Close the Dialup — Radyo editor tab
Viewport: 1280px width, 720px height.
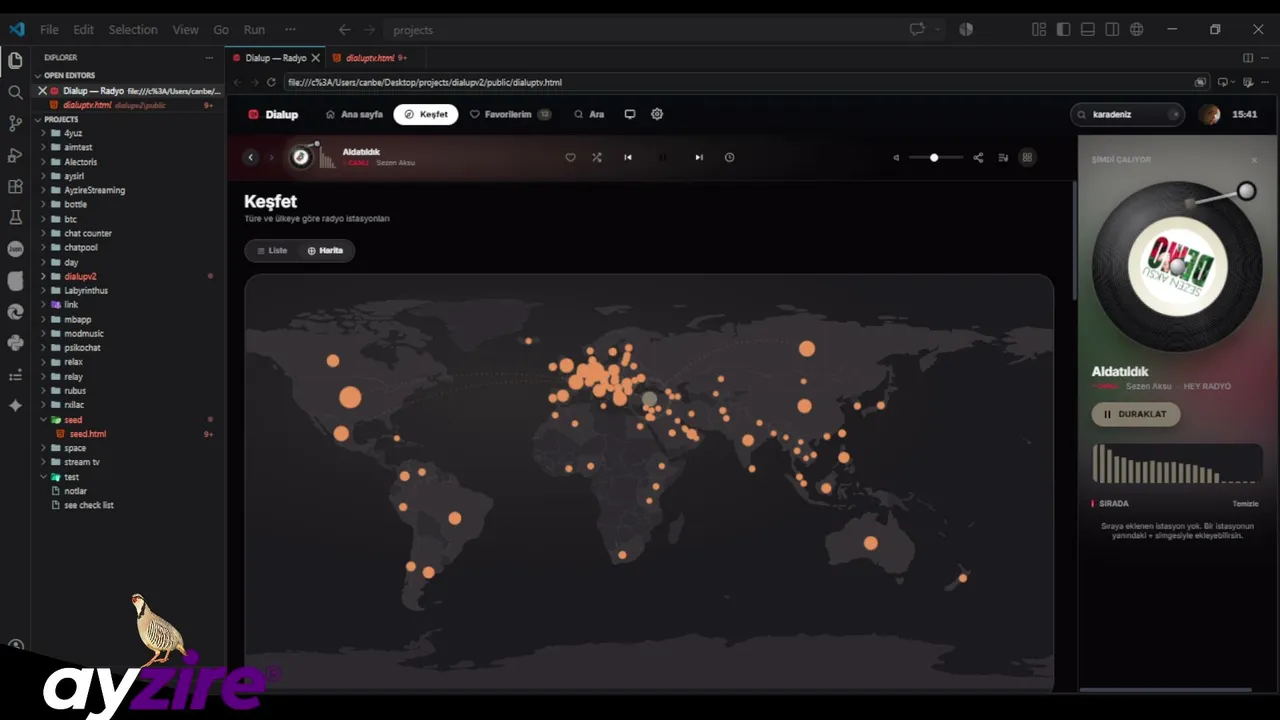(x=315, y=58)
